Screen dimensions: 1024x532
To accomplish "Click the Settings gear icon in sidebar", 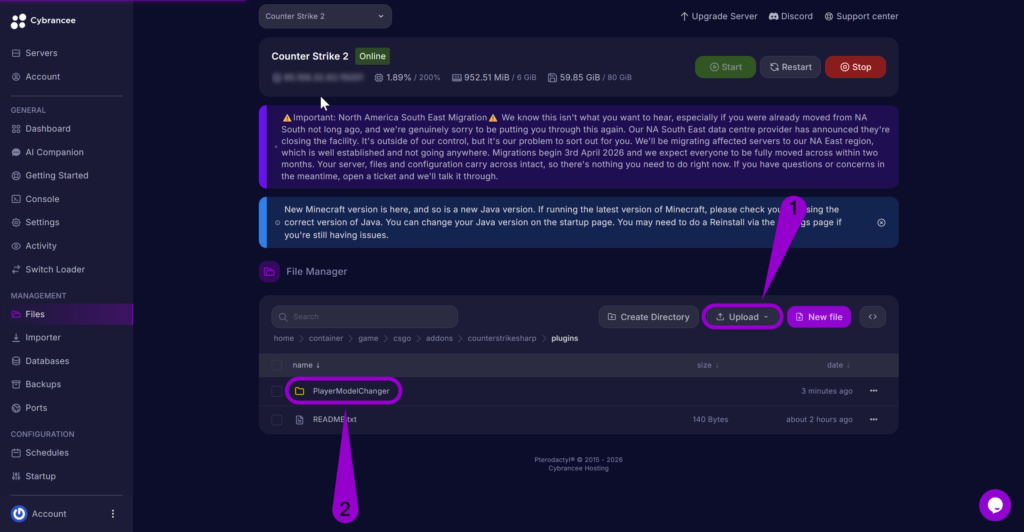I will pos(16,223).
